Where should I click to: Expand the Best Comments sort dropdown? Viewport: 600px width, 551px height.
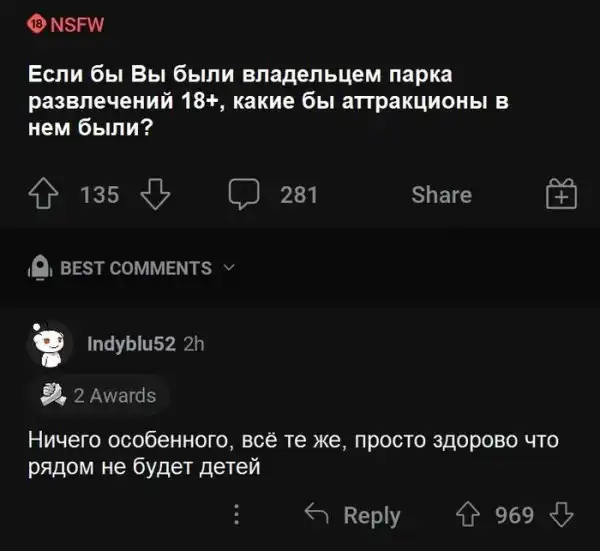point(135,268)
